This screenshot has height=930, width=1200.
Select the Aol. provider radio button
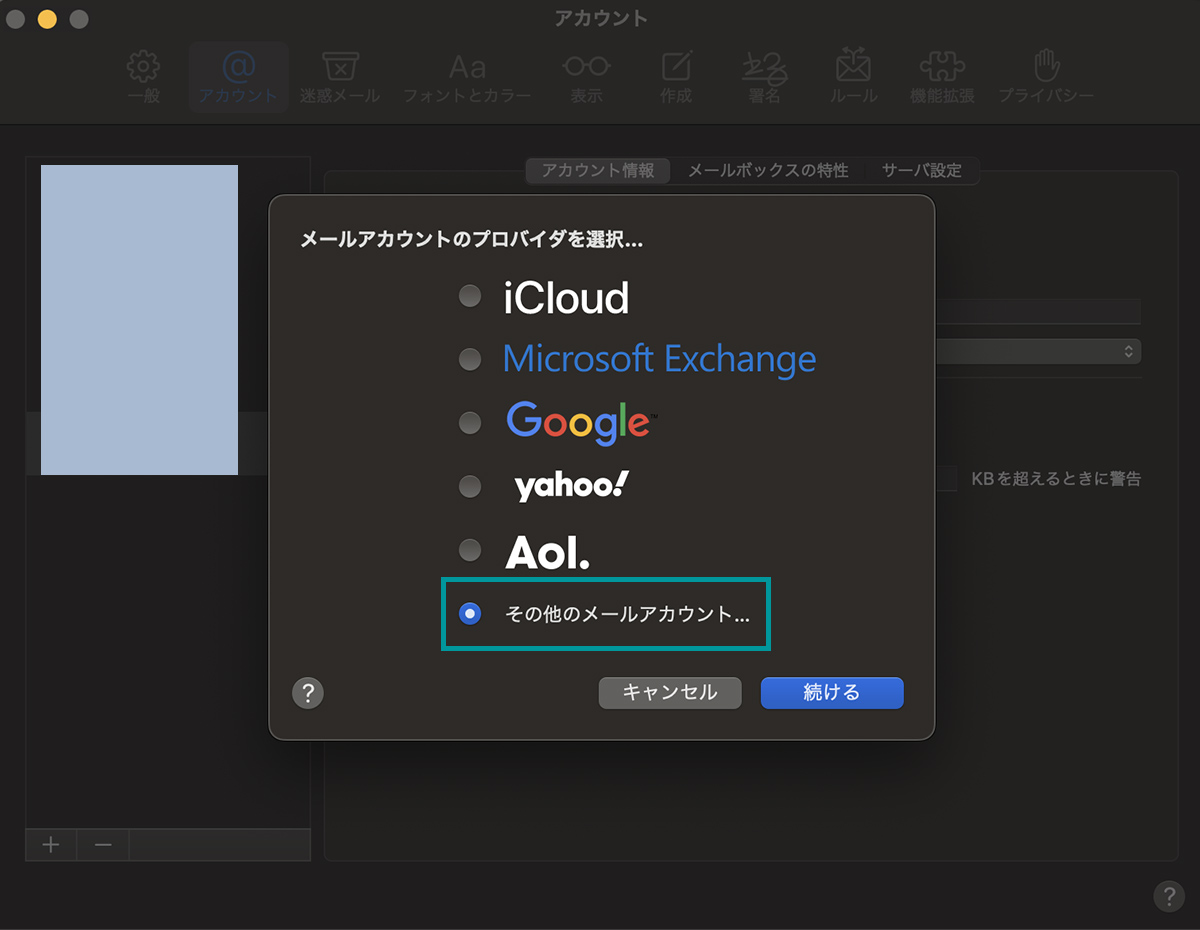(x=470, y=550)
